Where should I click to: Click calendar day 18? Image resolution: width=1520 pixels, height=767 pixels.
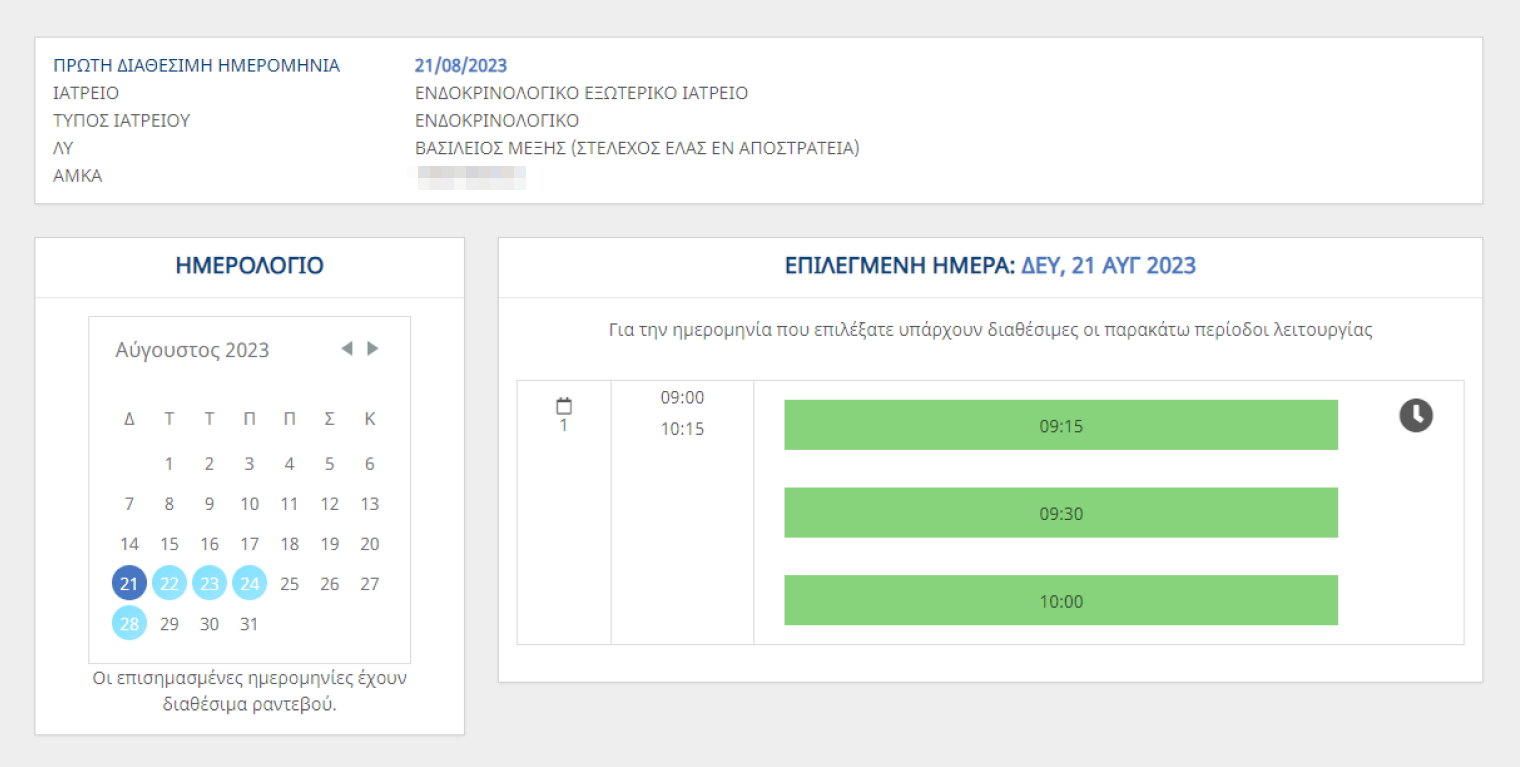pos(289,543)
